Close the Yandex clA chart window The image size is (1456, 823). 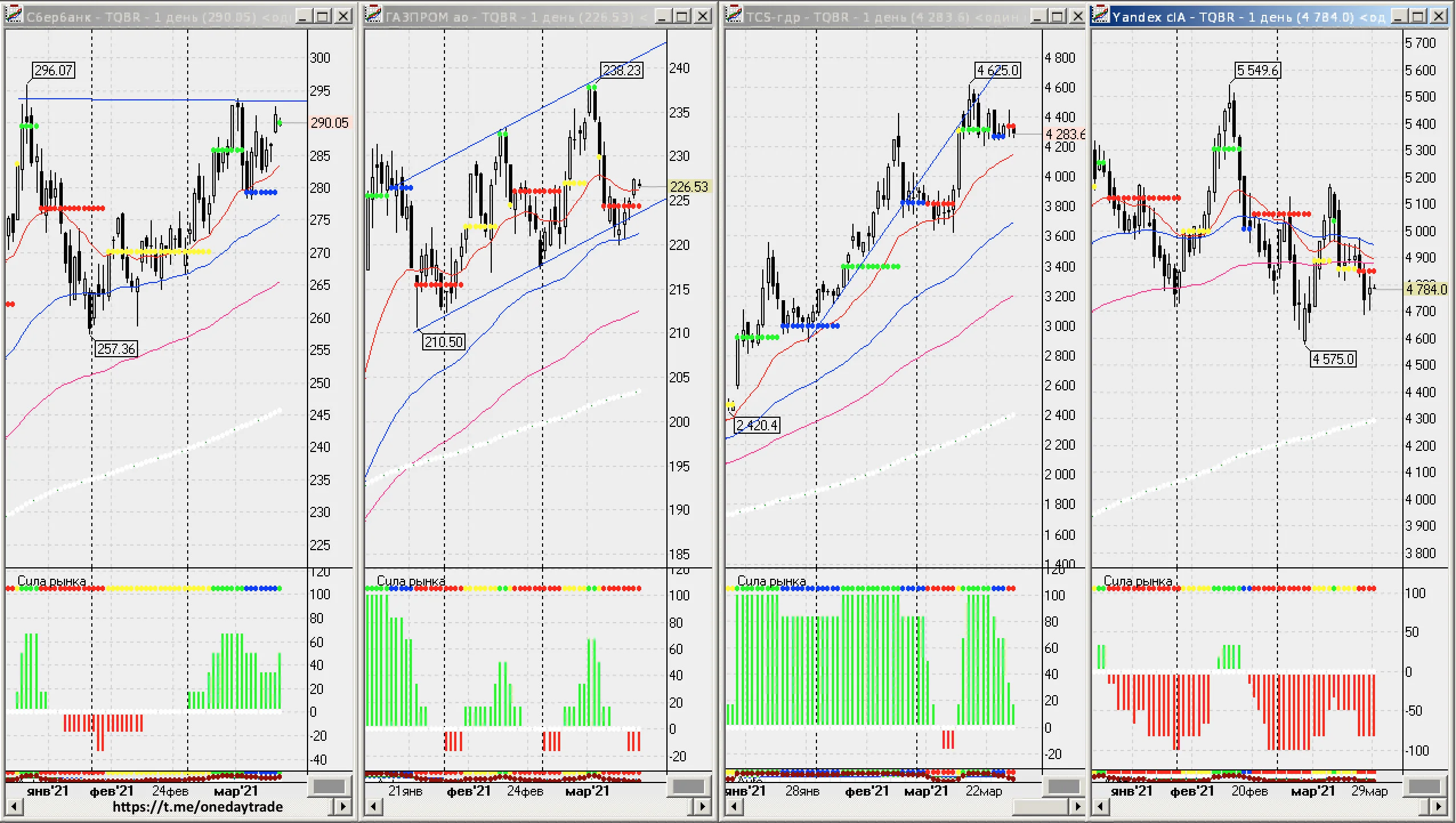[x=1439, y=16]
